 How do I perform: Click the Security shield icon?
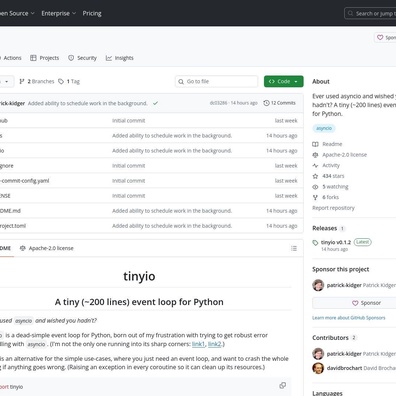coord(71,58)
